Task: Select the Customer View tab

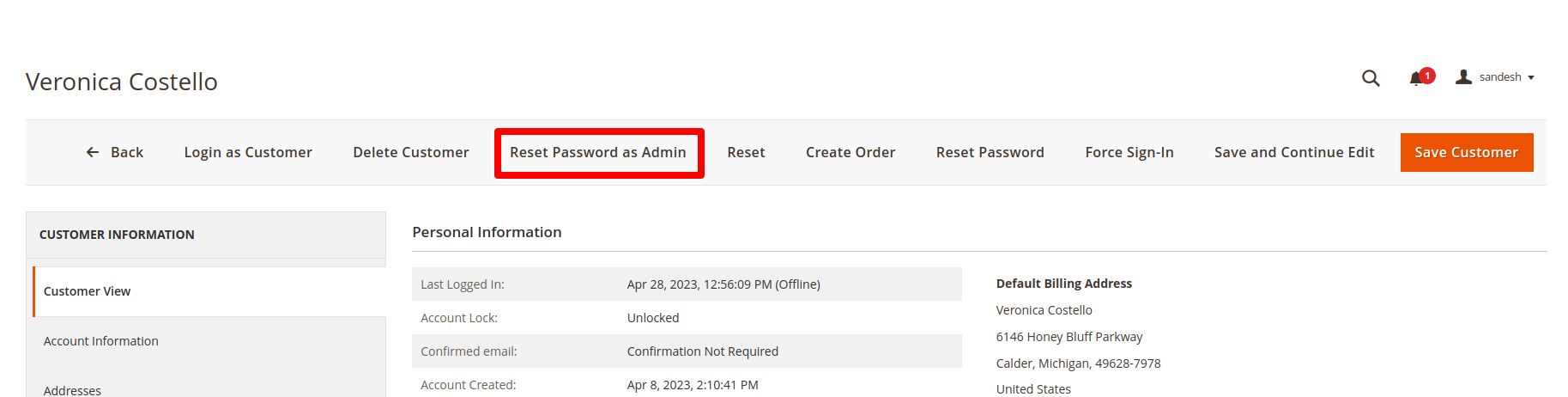Action: 87,291
